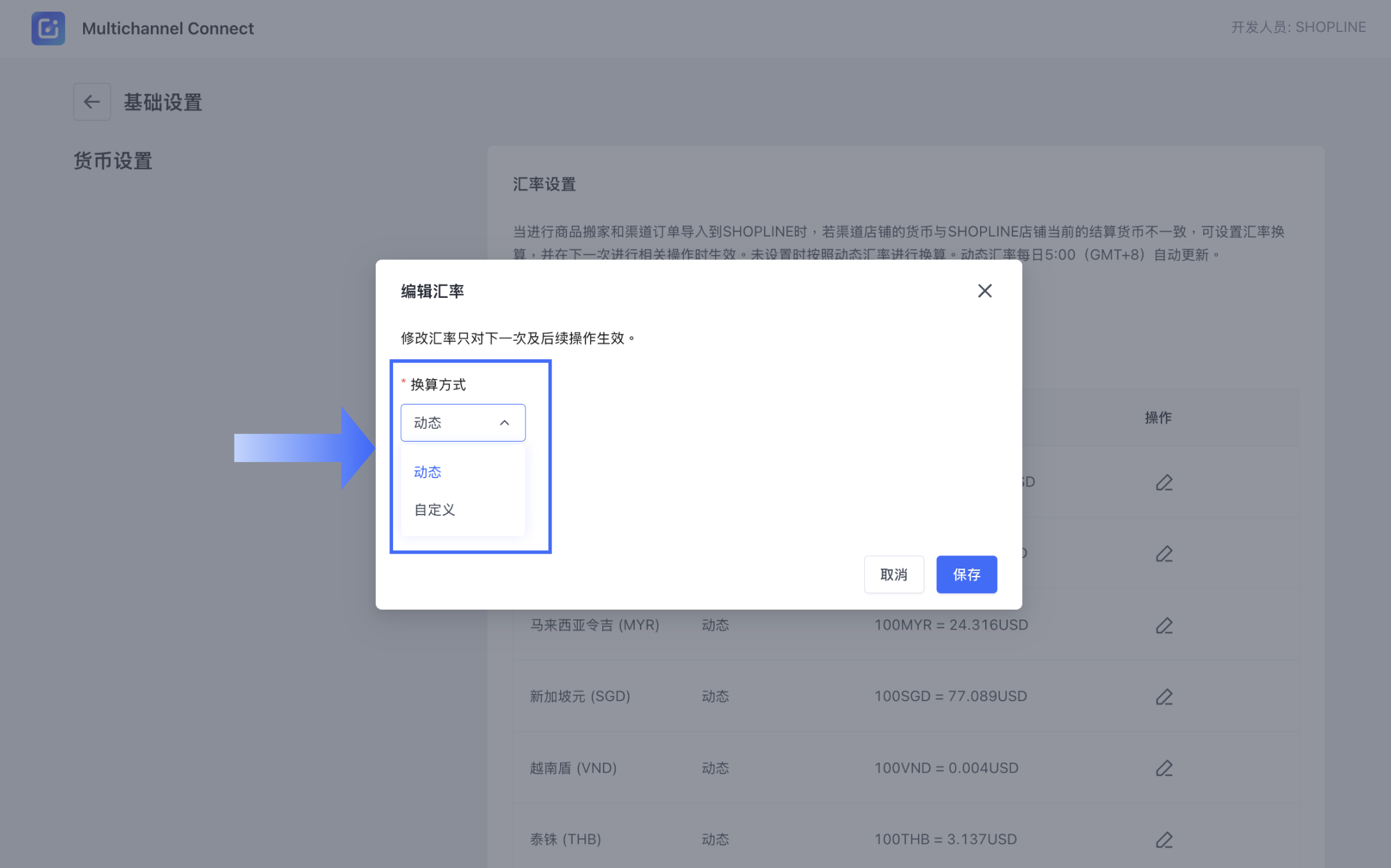Screen dimensions: 1391x868
Task: Click the chevron arrow in 换算方式 selector
Action: pos(504,422)
